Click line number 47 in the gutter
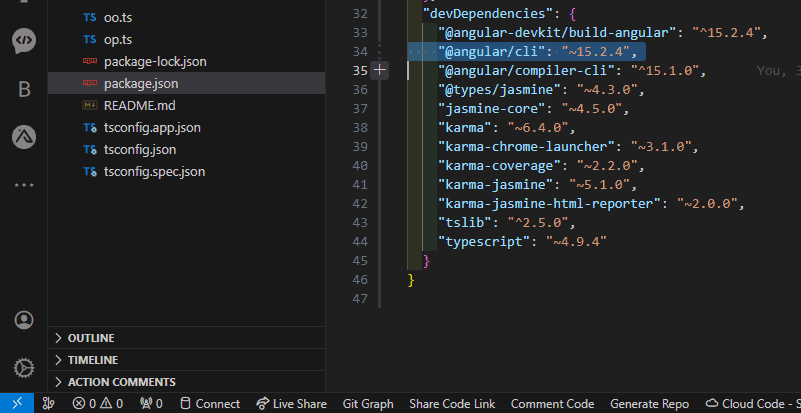Image resolution: width=801 pixels, height=413 pixels. pyautogui.click(x=360, y=299)
